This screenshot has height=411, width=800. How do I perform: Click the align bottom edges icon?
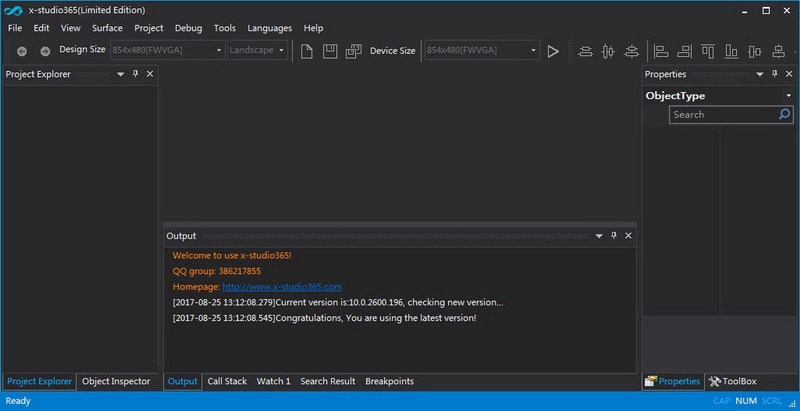(731, 51)
